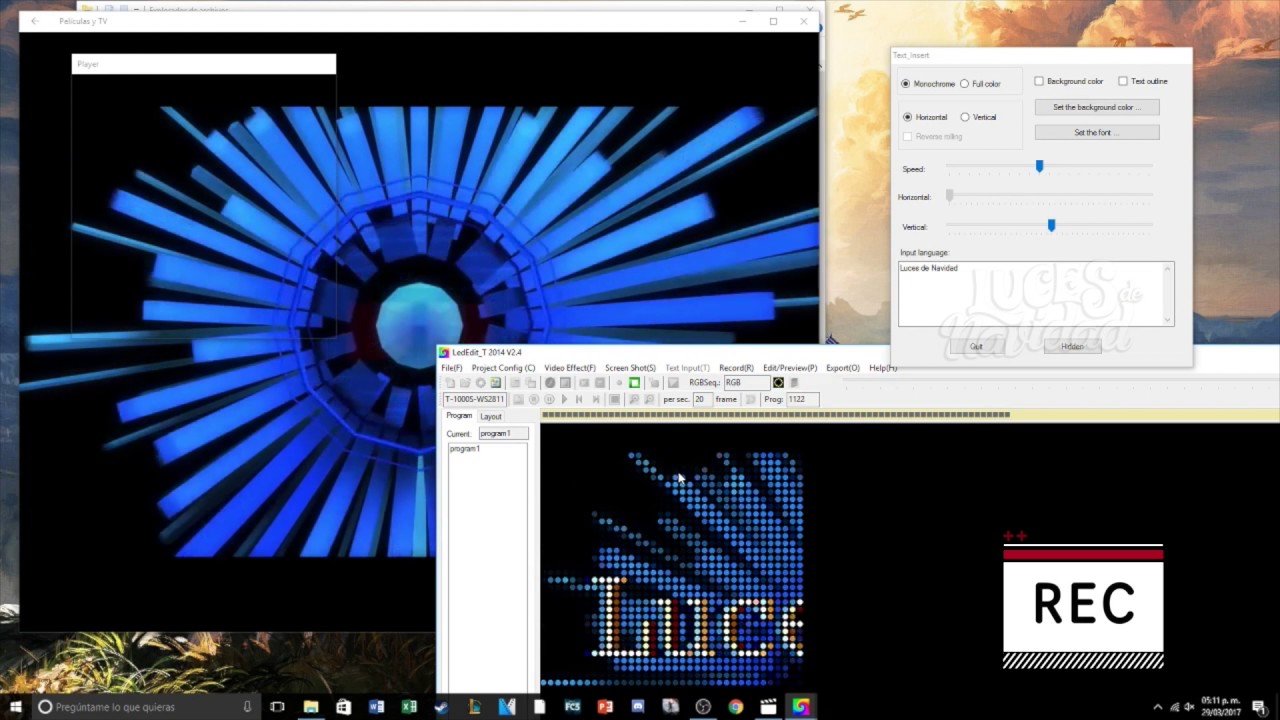1280x720 pixels.
Task: Click the icon right of the frame label
Action: 749,399
